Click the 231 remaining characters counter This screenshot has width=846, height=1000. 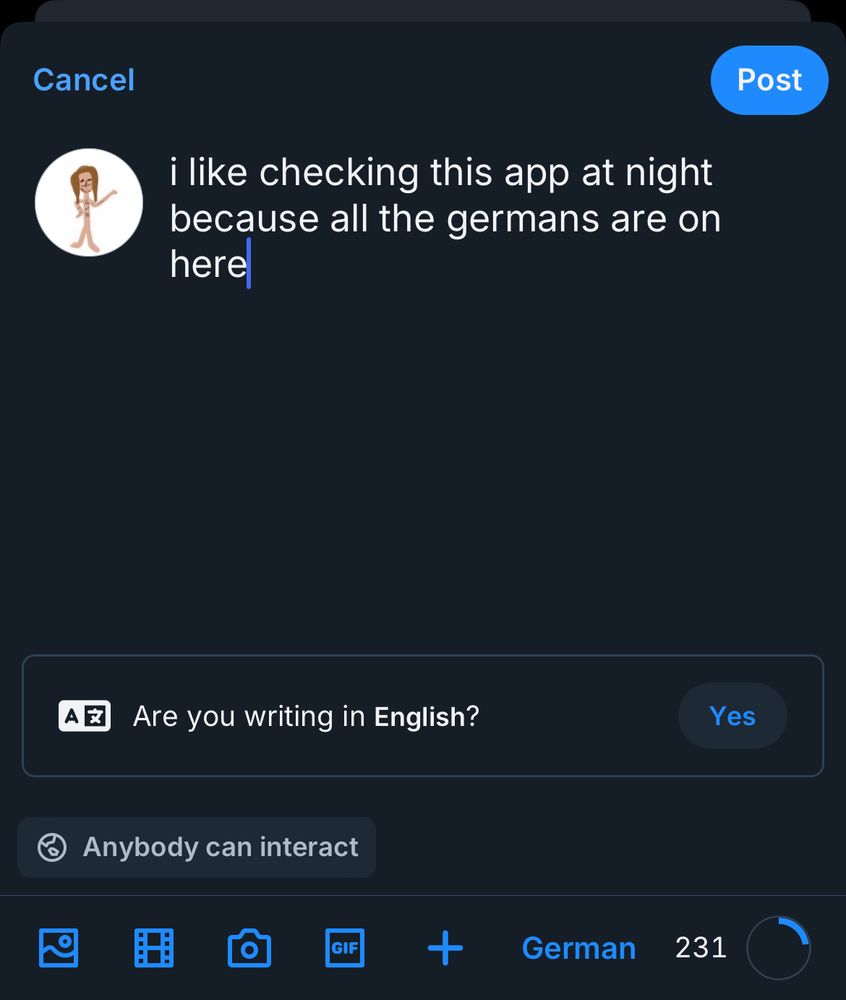pyautogui.click(x=701, y=948)
